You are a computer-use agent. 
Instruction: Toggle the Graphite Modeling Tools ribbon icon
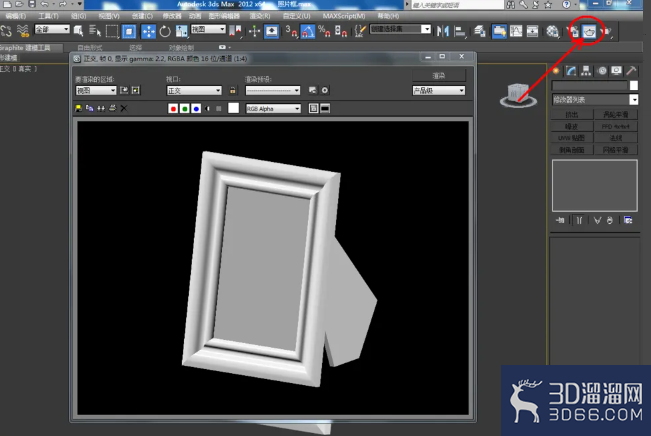[499, 31]
